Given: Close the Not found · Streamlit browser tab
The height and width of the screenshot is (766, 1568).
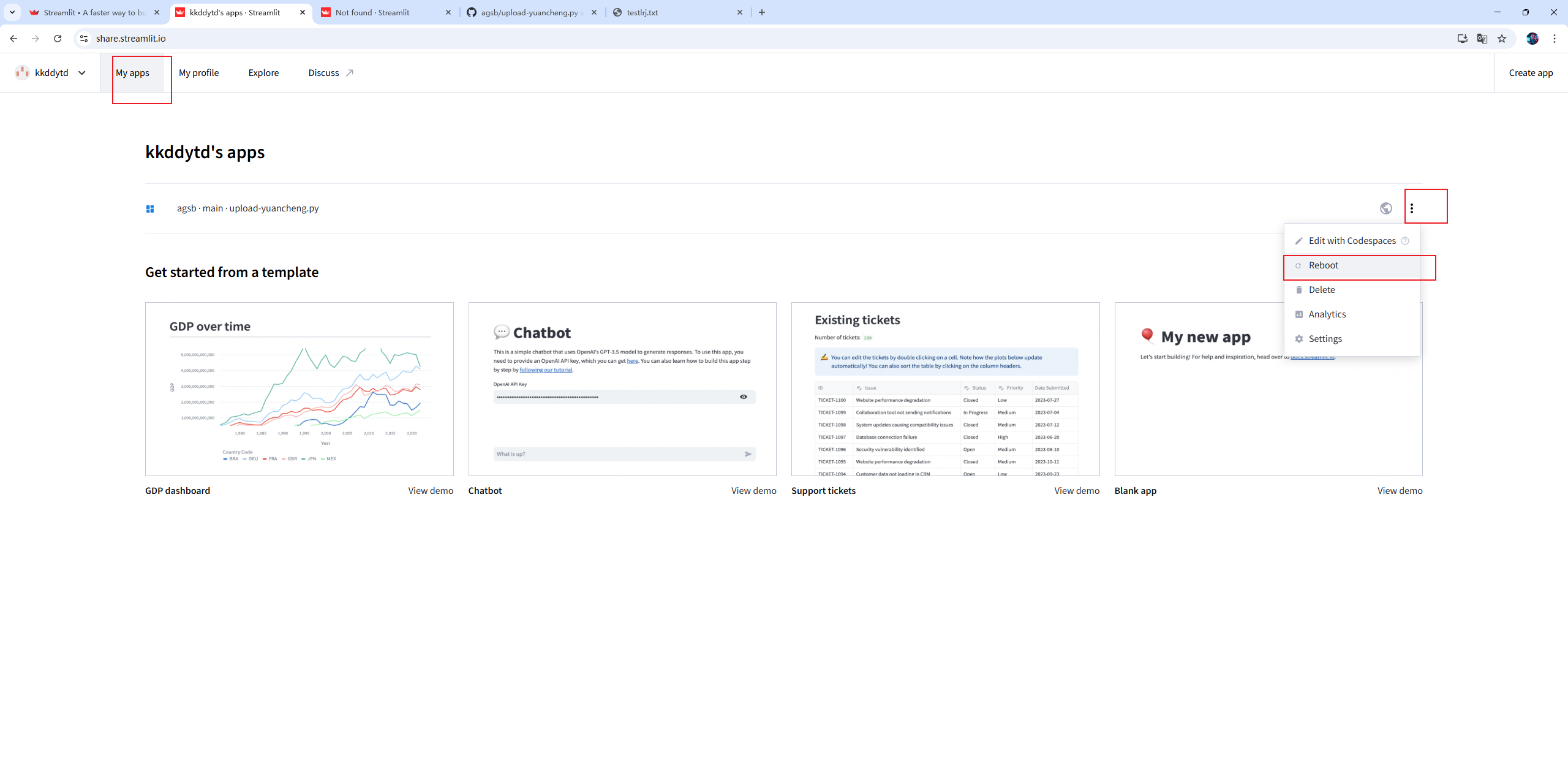Looking at the screenshot, I should 448,12.
